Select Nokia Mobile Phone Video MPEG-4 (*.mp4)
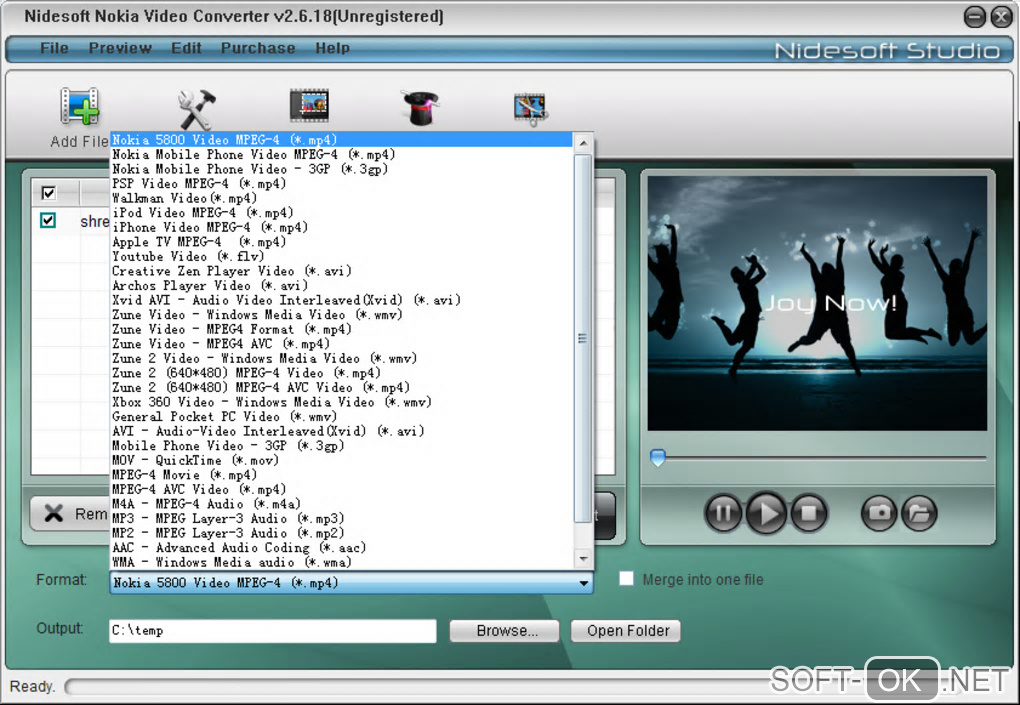 342,154
